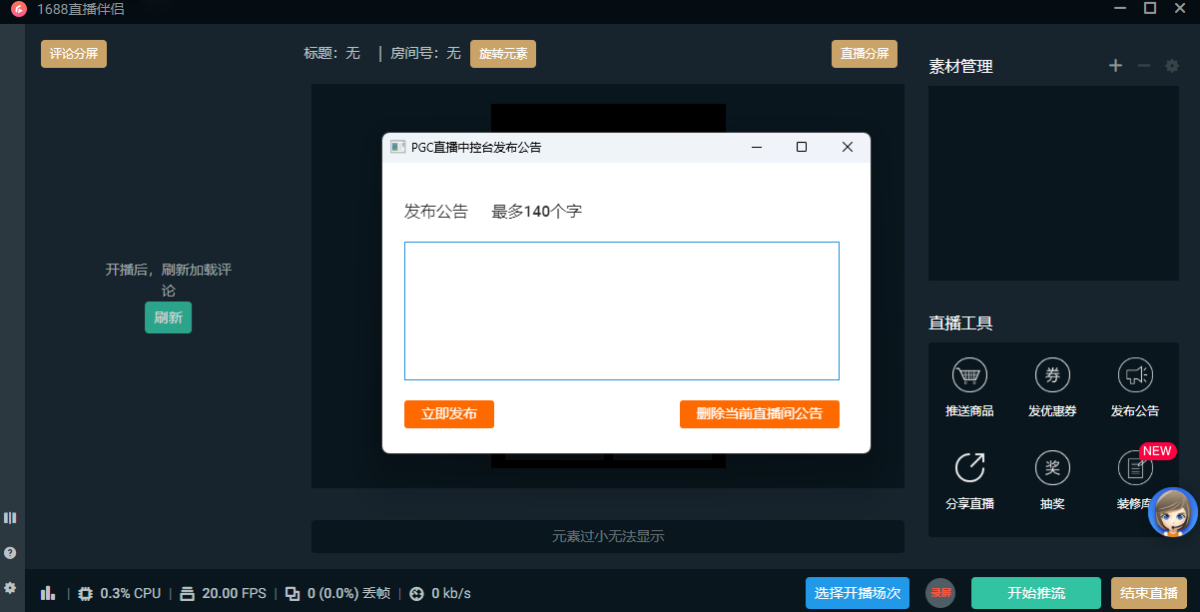Toggle the red 录屏 recording button
Screen dimensions: 1200x612
pos(940,592)
